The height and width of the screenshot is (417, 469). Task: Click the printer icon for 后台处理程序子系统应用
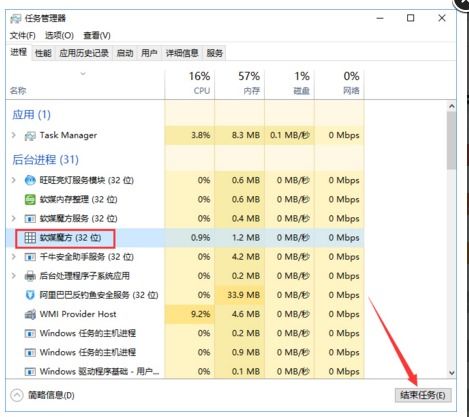click(x=30, y=276)
